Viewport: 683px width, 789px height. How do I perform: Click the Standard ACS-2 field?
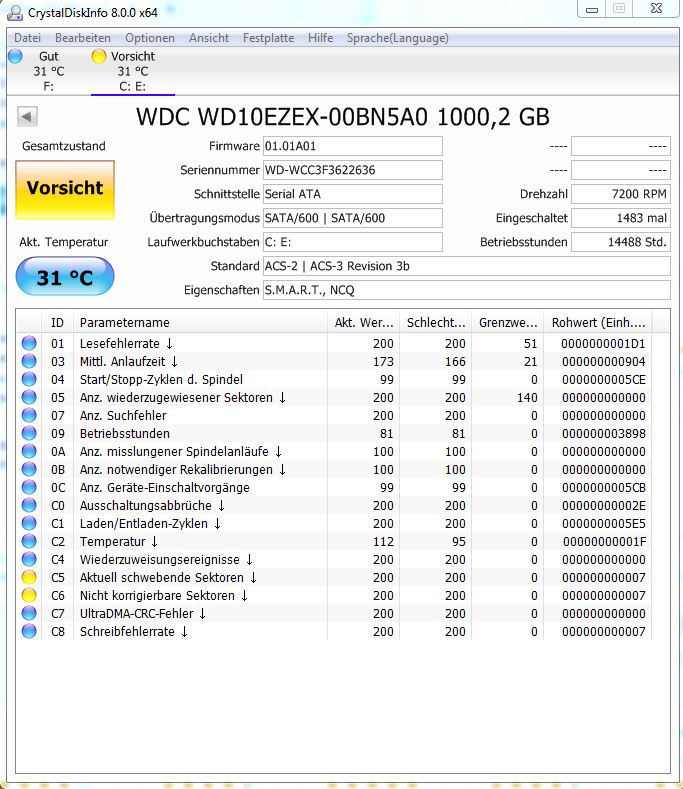click(x=467, y=266)
